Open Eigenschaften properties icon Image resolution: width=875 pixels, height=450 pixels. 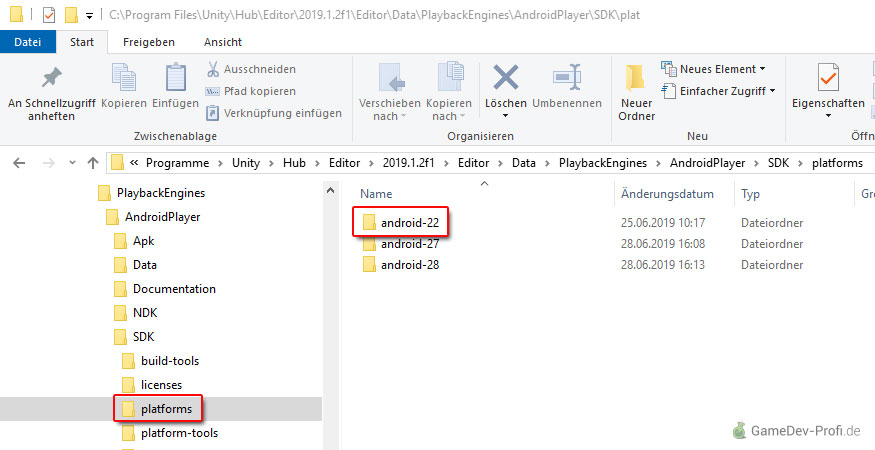[x=827, y=78]
